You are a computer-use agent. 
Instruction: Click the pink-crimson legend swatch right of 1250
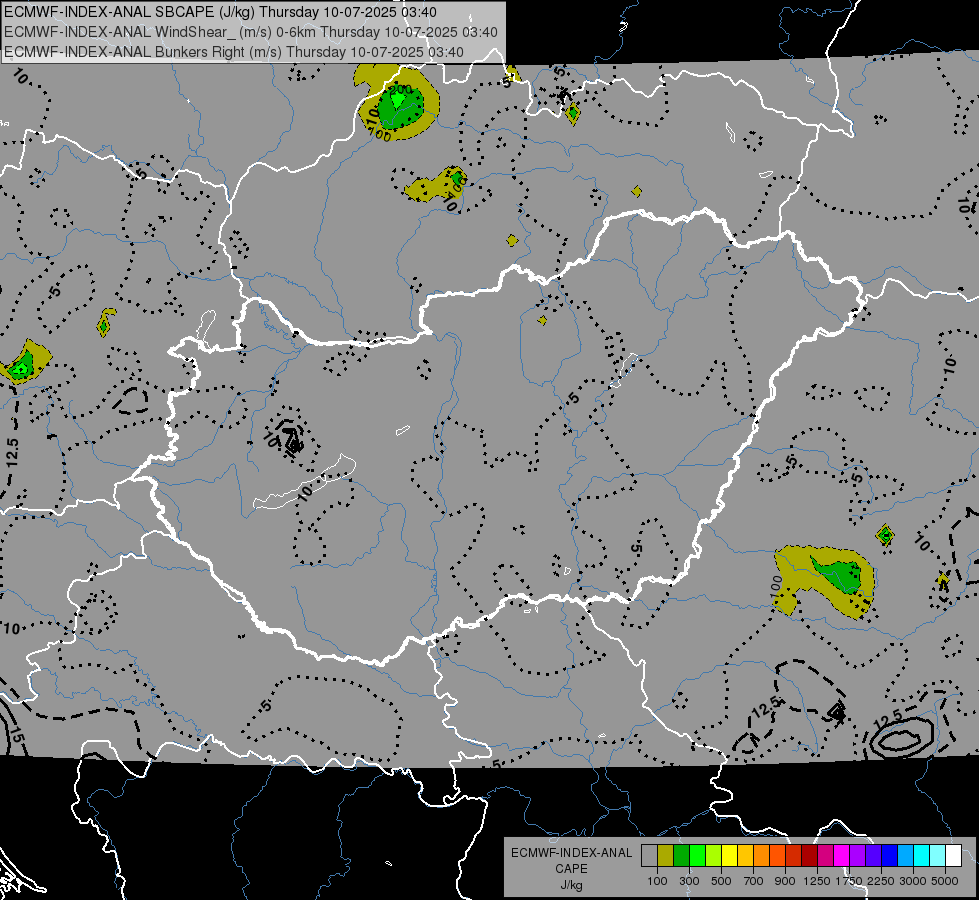(825, 856)
